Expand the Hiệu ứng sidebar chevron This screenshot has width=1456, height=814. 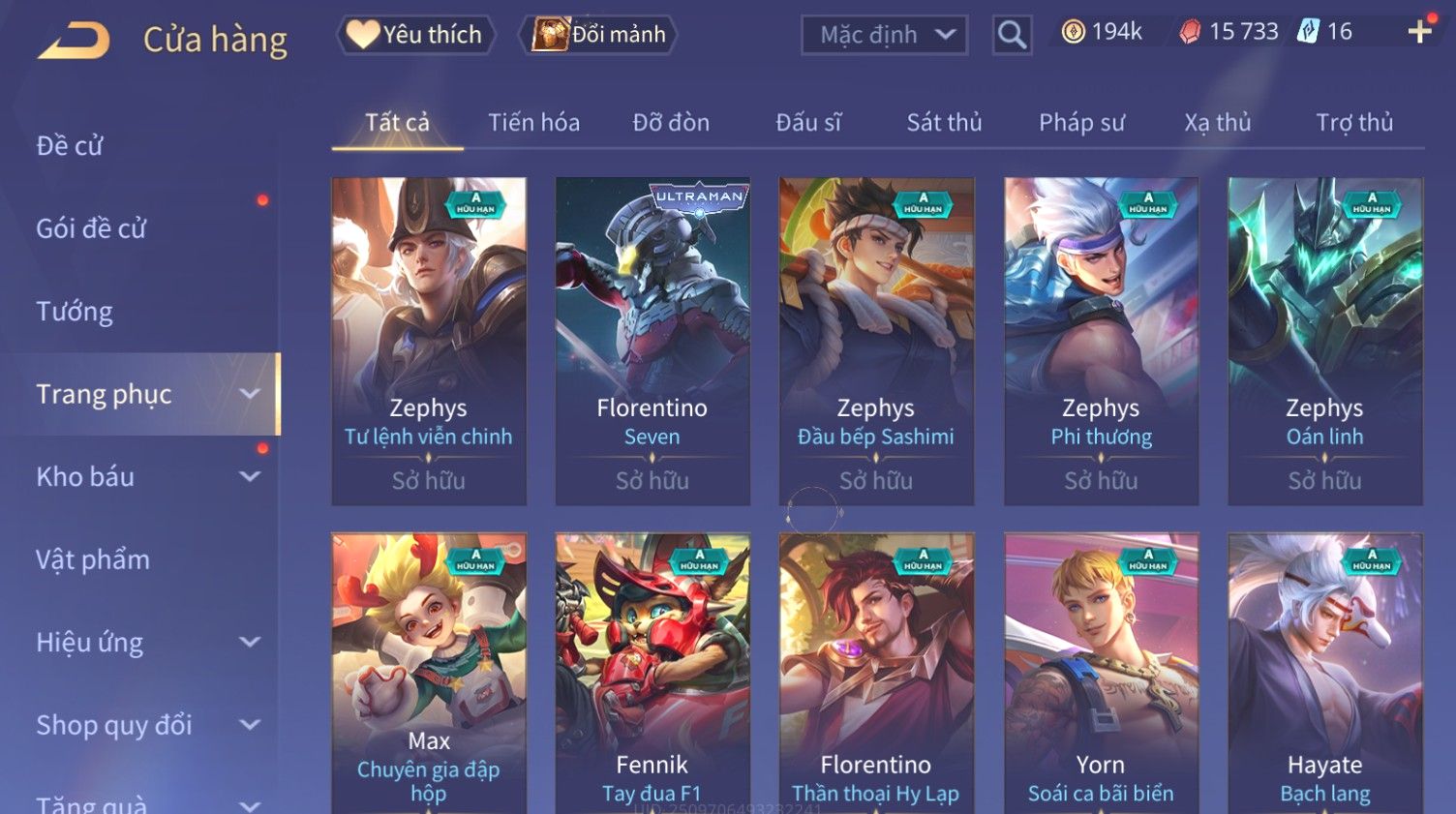point(250,642)
